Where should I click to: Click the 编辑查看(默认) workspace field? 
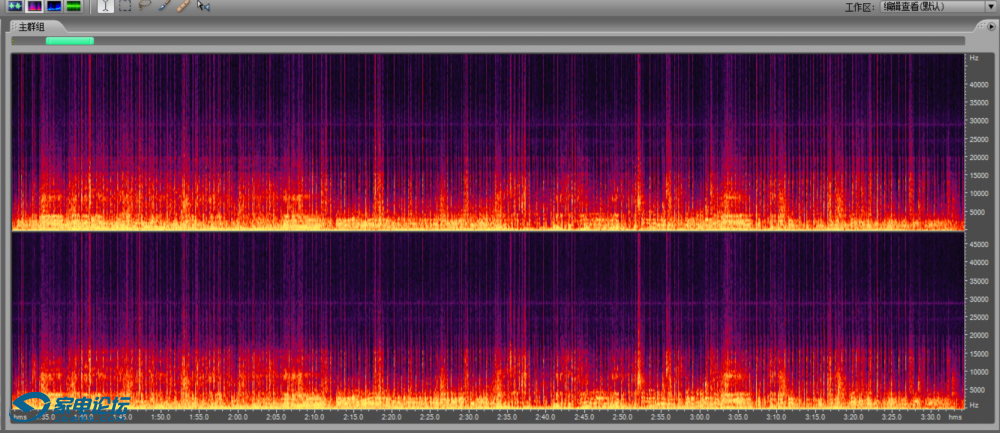(932, 6)
